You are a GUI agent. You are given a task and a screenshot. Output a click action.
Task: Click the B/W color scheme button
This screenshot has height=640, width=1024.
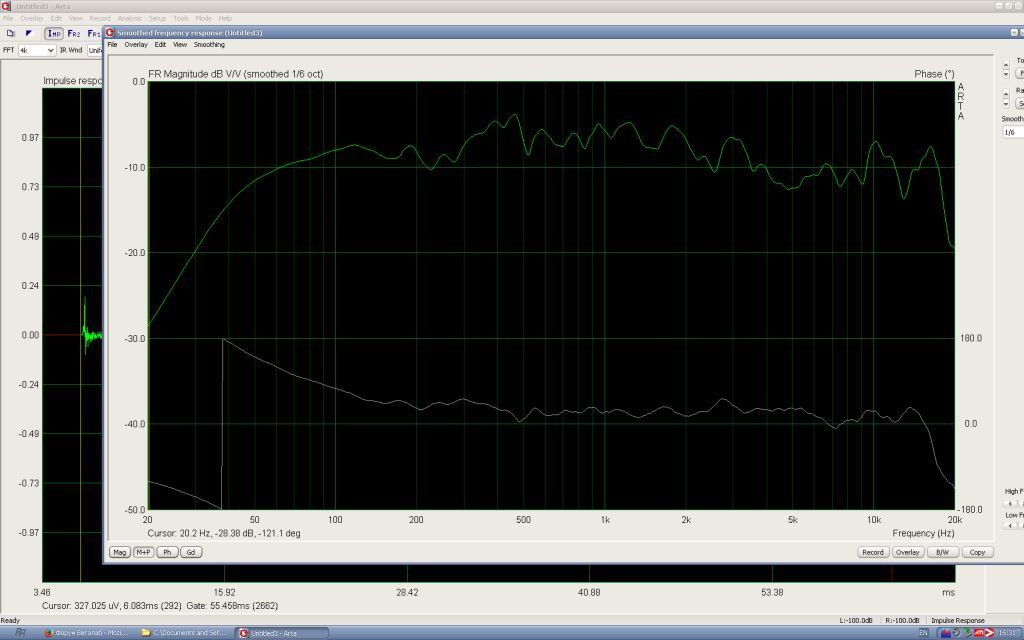(x=942, y=552)
